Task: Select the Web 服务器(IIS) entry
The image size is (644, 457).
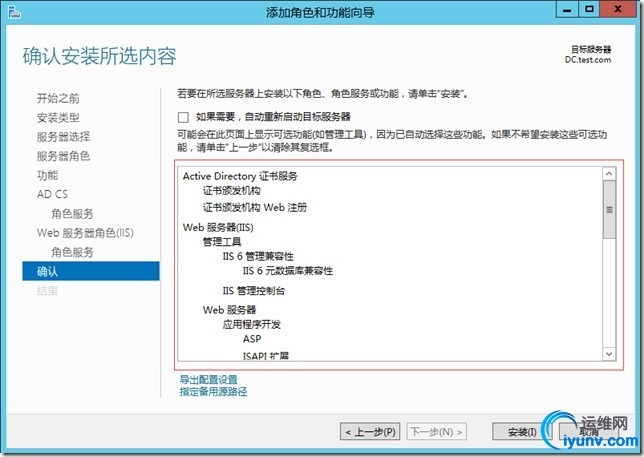Action: [218, 227]
